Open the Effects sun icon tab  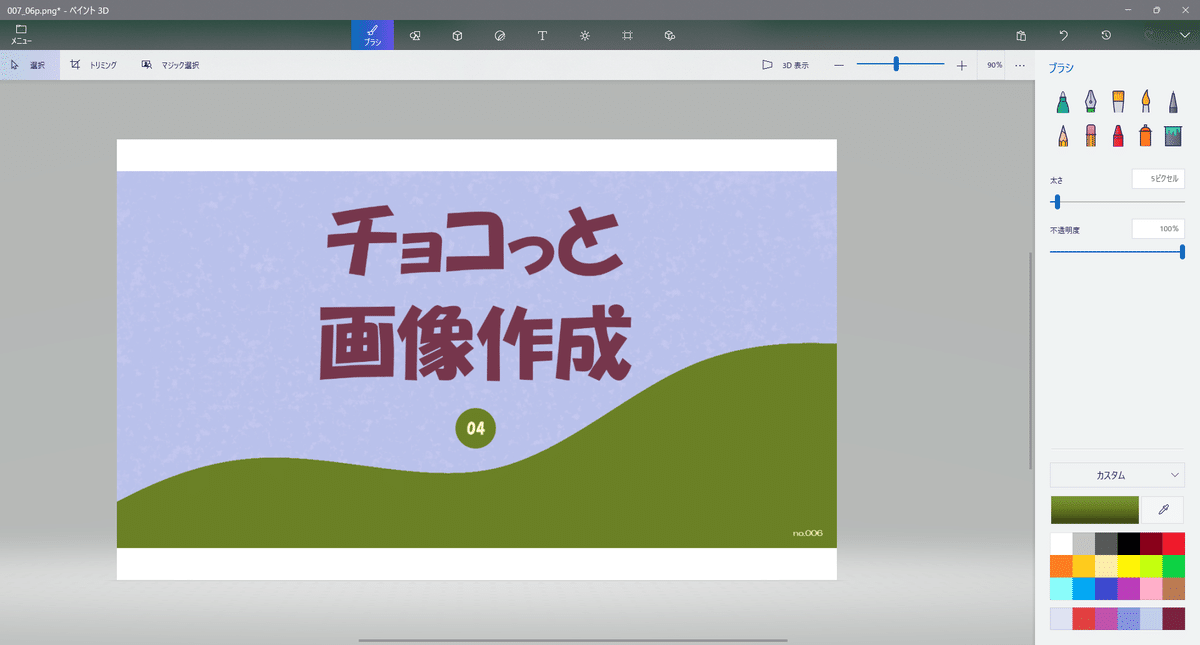pyautogui.click(x=585, y=35)
